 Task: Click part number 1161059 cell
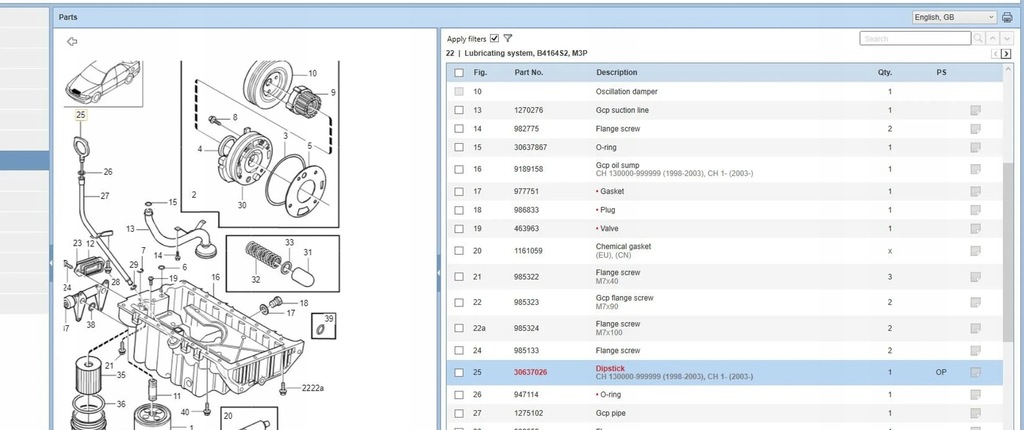(528, 251)
